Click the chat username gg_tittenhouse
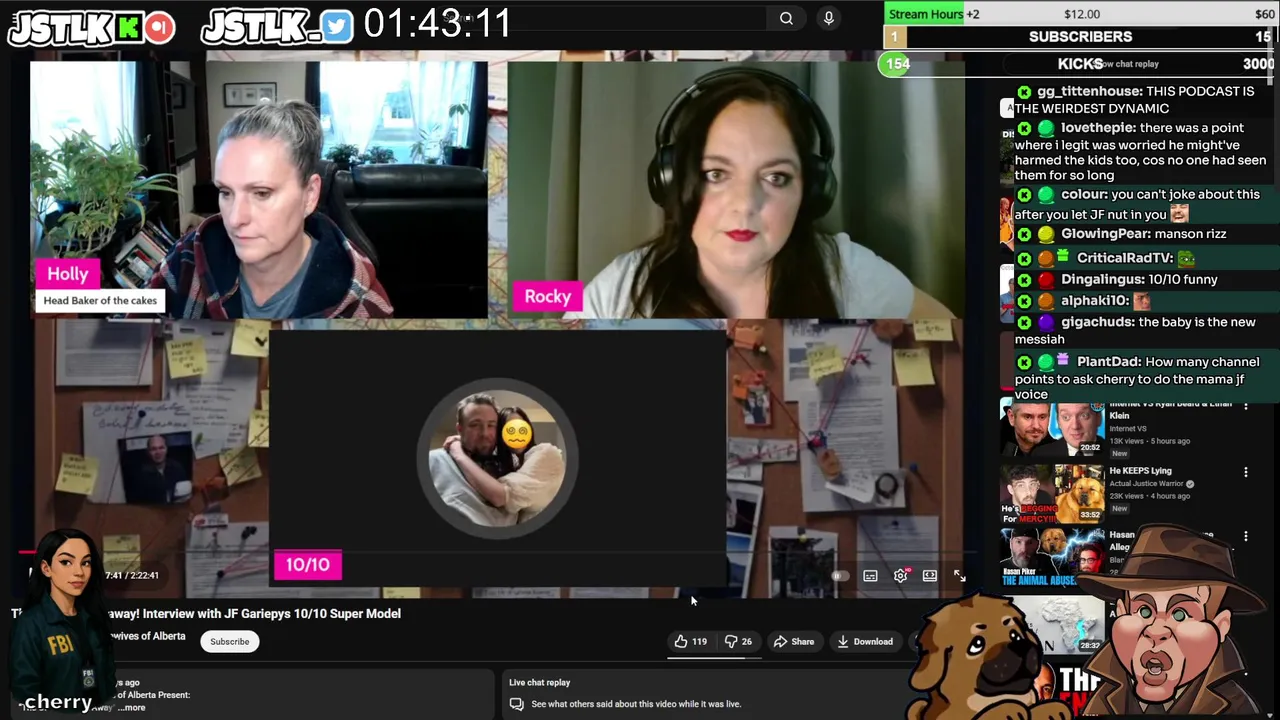 coord(1090,91)
